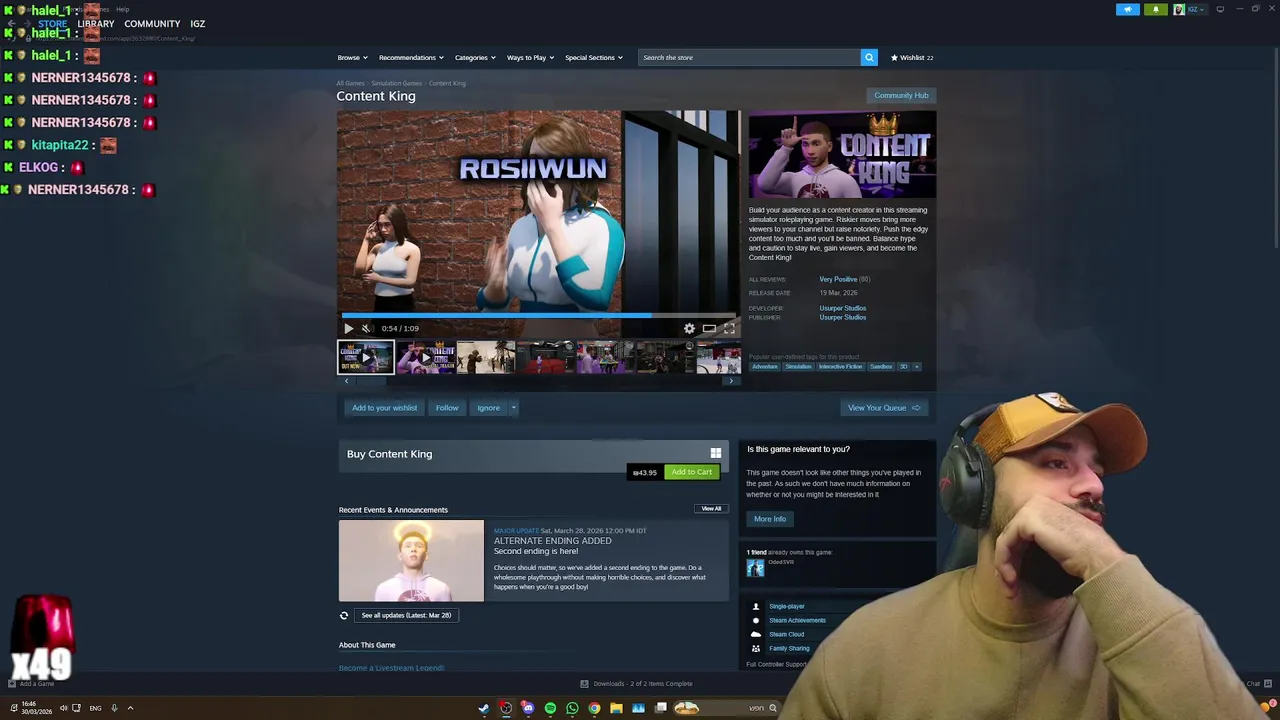1280x720 pixels.
Task: Click the Family Sharing feature link
Action: (789, 648)
